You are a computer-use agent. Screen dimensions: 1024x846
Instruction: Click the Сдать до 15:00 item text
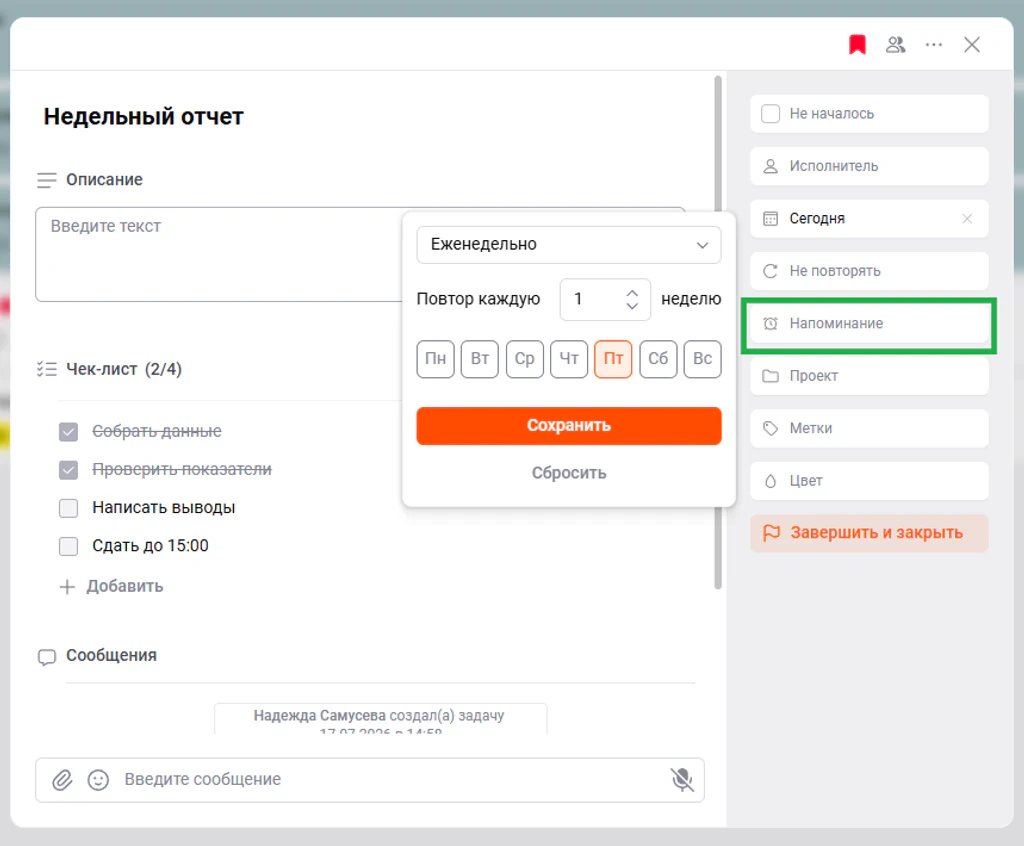[x=150, y=546]
